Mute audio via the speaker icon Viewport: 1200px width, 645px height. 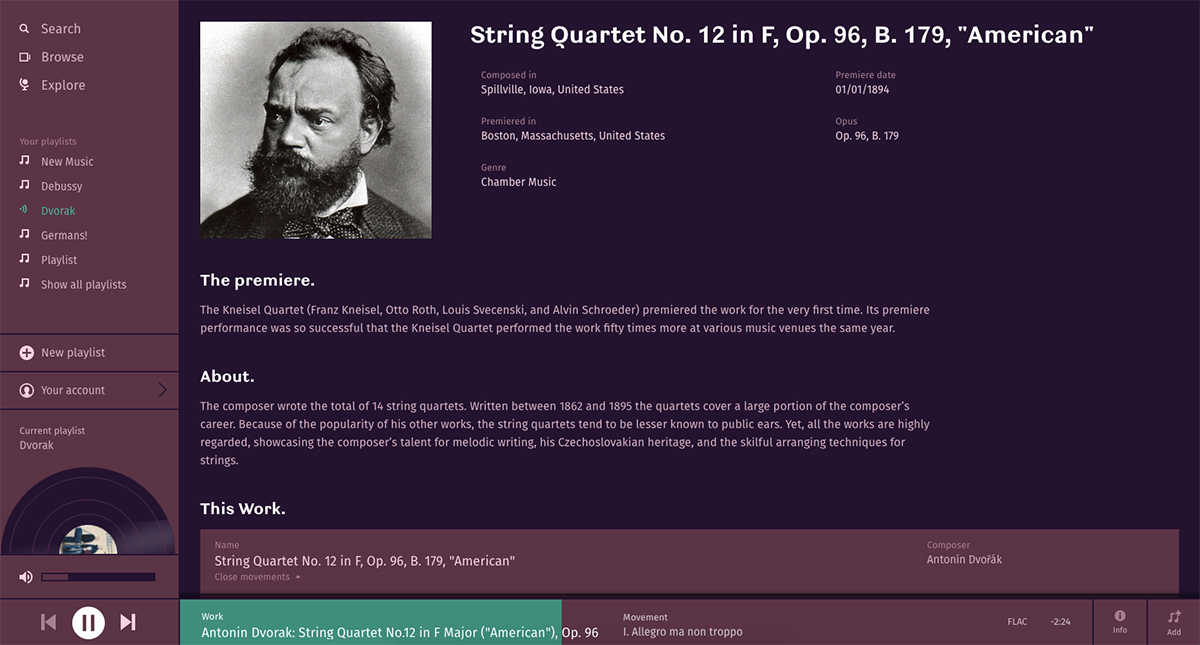tap(26, 577)
